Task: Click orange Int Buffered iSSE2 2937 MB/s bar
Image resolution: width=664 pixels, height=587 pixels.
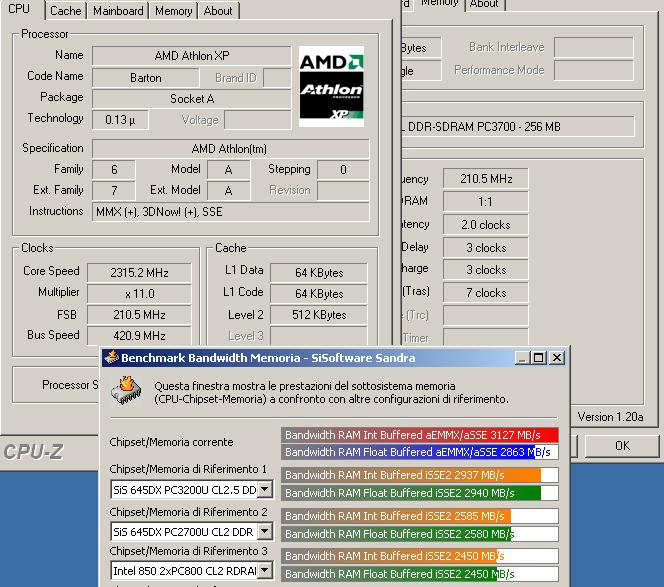Action: coord(420,475)
